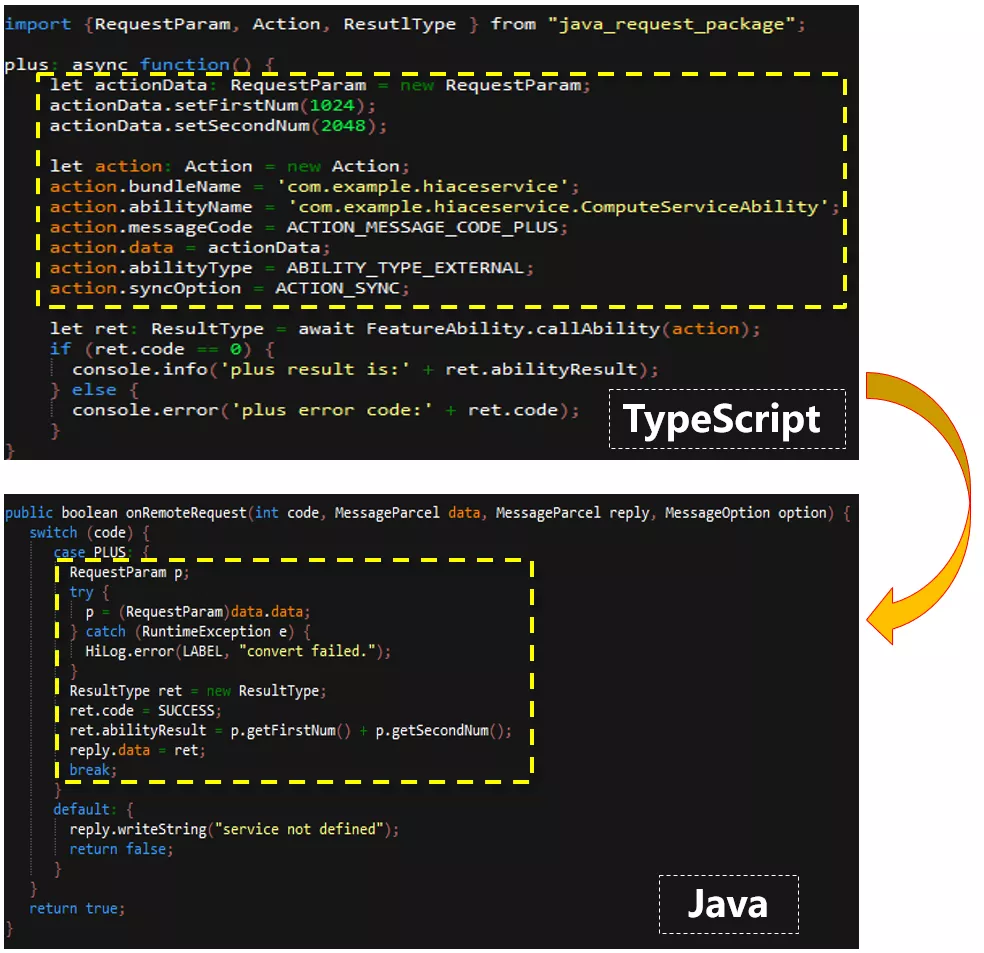Click the "RequestParam p;" declaration
Image resolution: width=984 pixels, height=953 pixels.
coord(129,572)
